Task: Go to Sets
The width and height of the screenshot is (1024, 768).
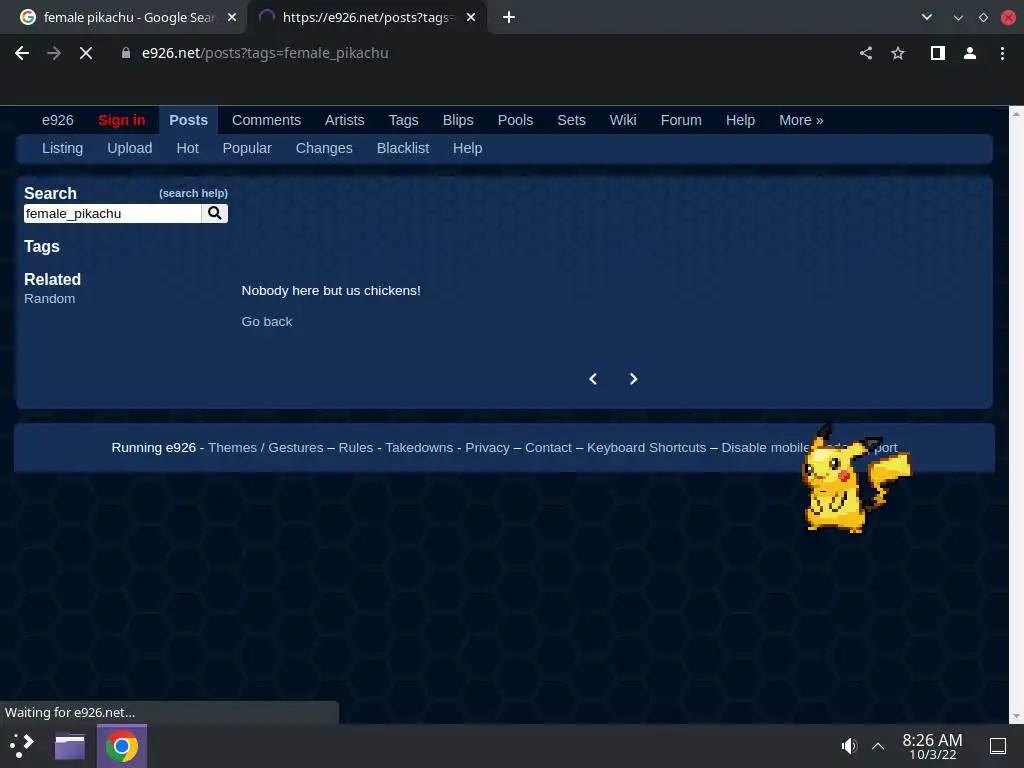Action: pos(571,120)
